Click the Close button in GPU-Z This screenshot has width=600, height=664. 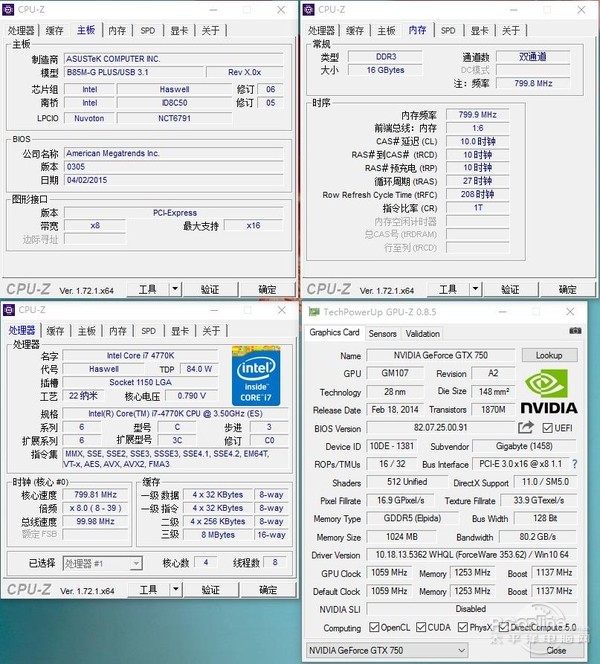click(x=556, y=650)
